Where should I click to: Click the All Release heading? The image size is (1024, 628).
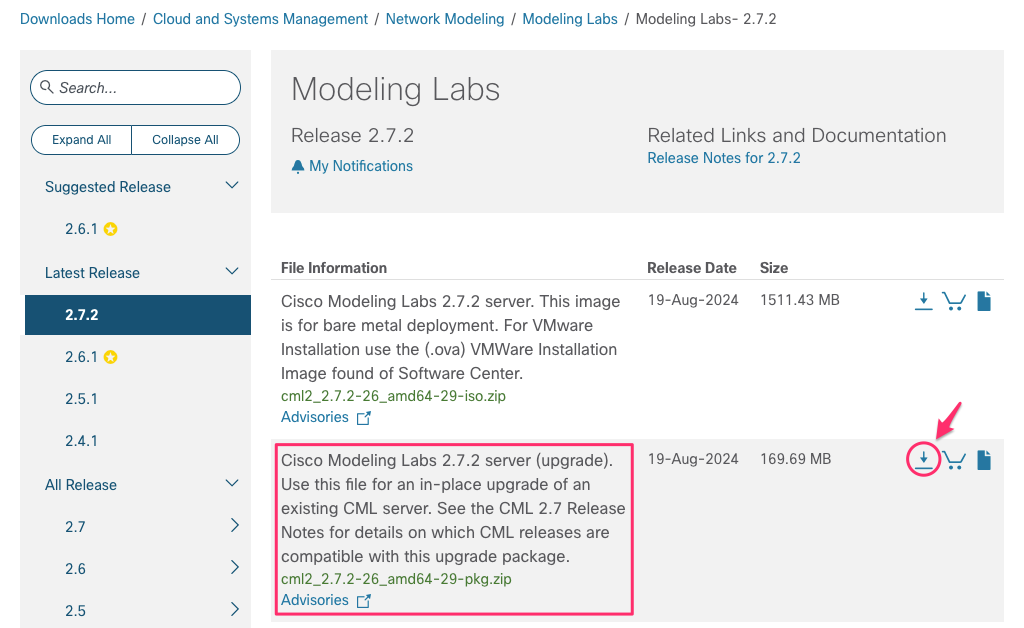(80, 485)
